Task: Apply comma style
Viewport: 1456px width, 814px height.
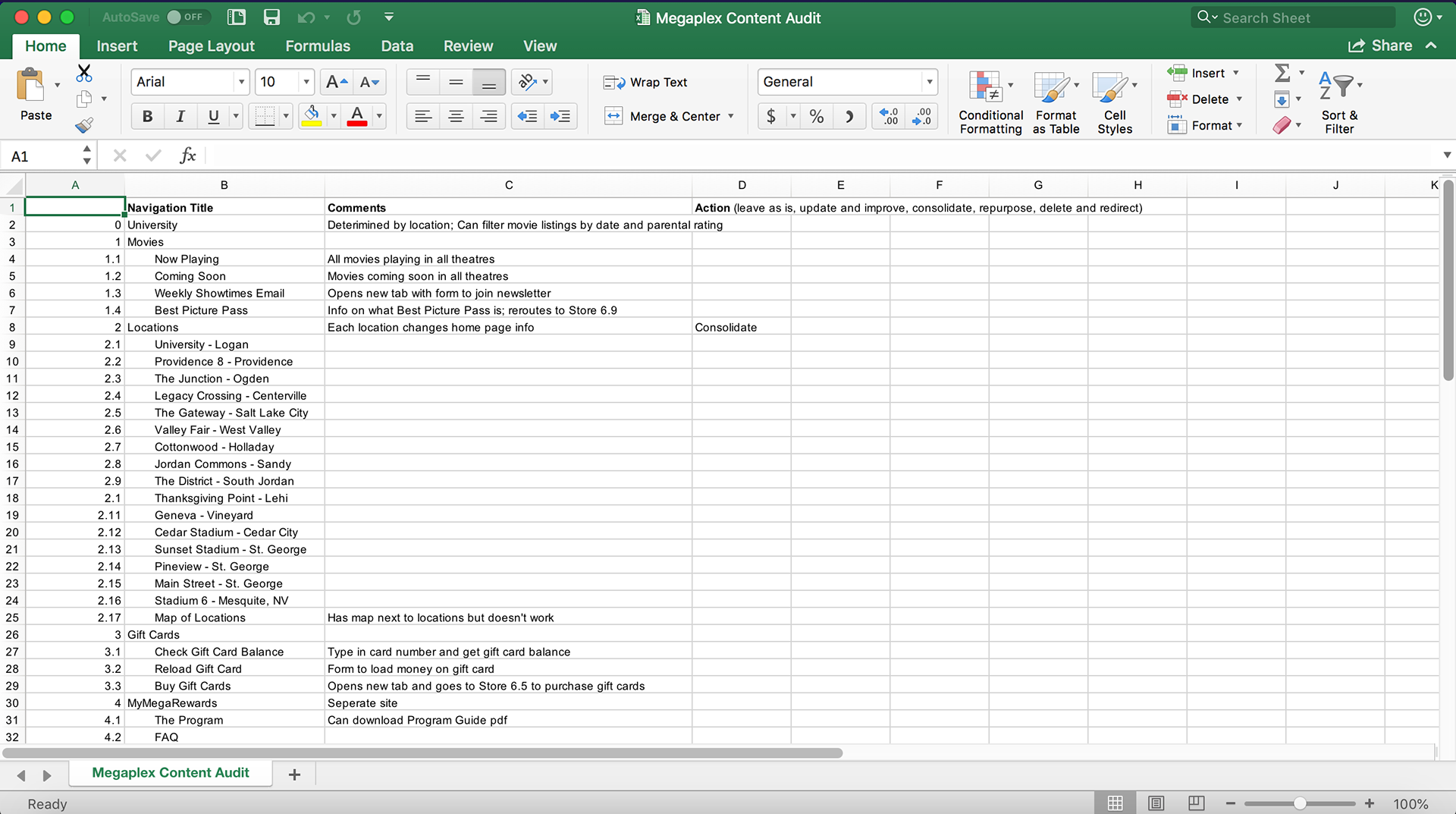Action: click(849, 116)
